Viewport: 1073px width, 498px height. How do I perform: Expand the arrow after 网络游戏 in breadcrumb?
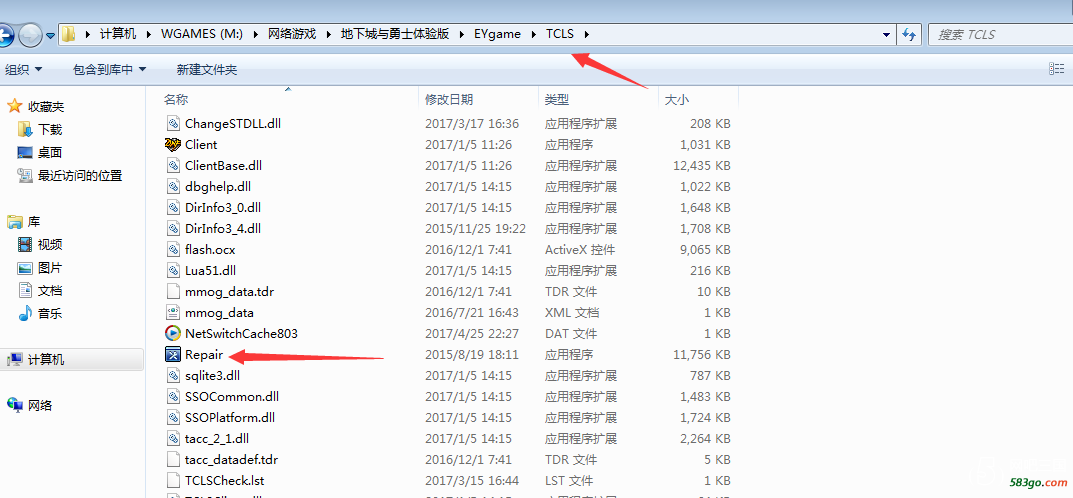[x=328, y=34]
